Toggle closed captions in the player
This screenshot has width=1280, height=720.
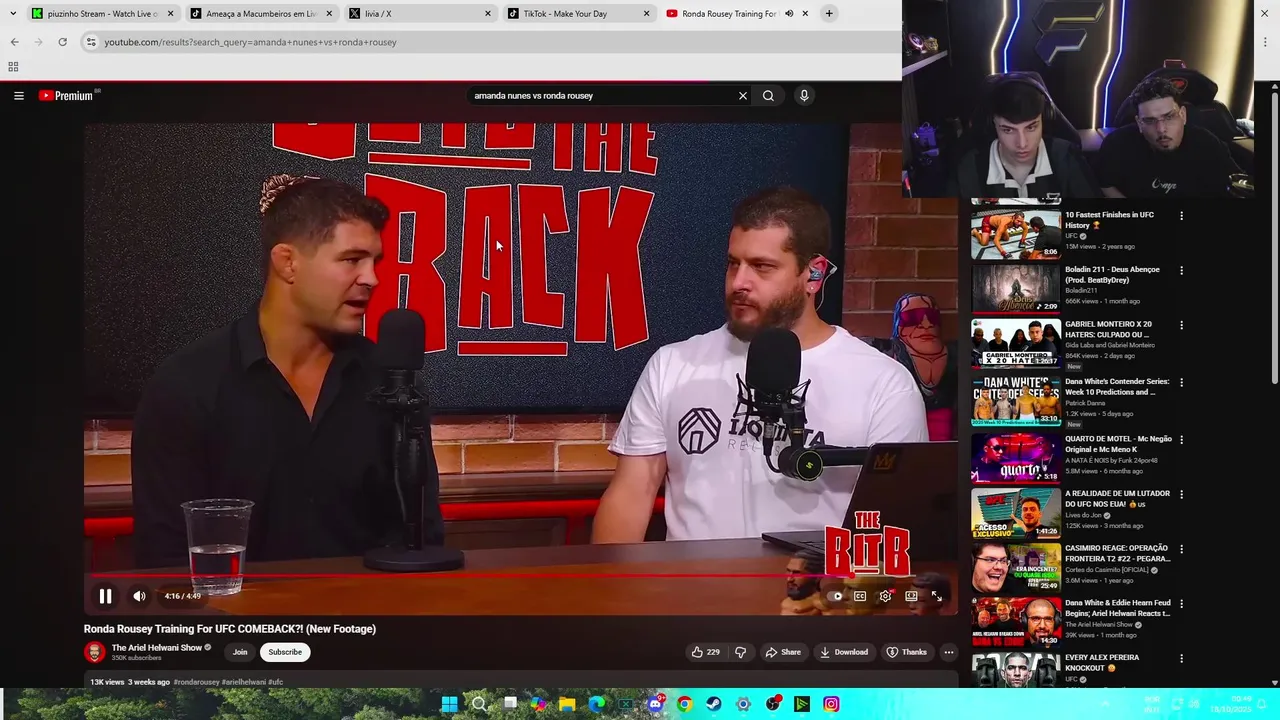pyautogui.click(x=860, y=596)
